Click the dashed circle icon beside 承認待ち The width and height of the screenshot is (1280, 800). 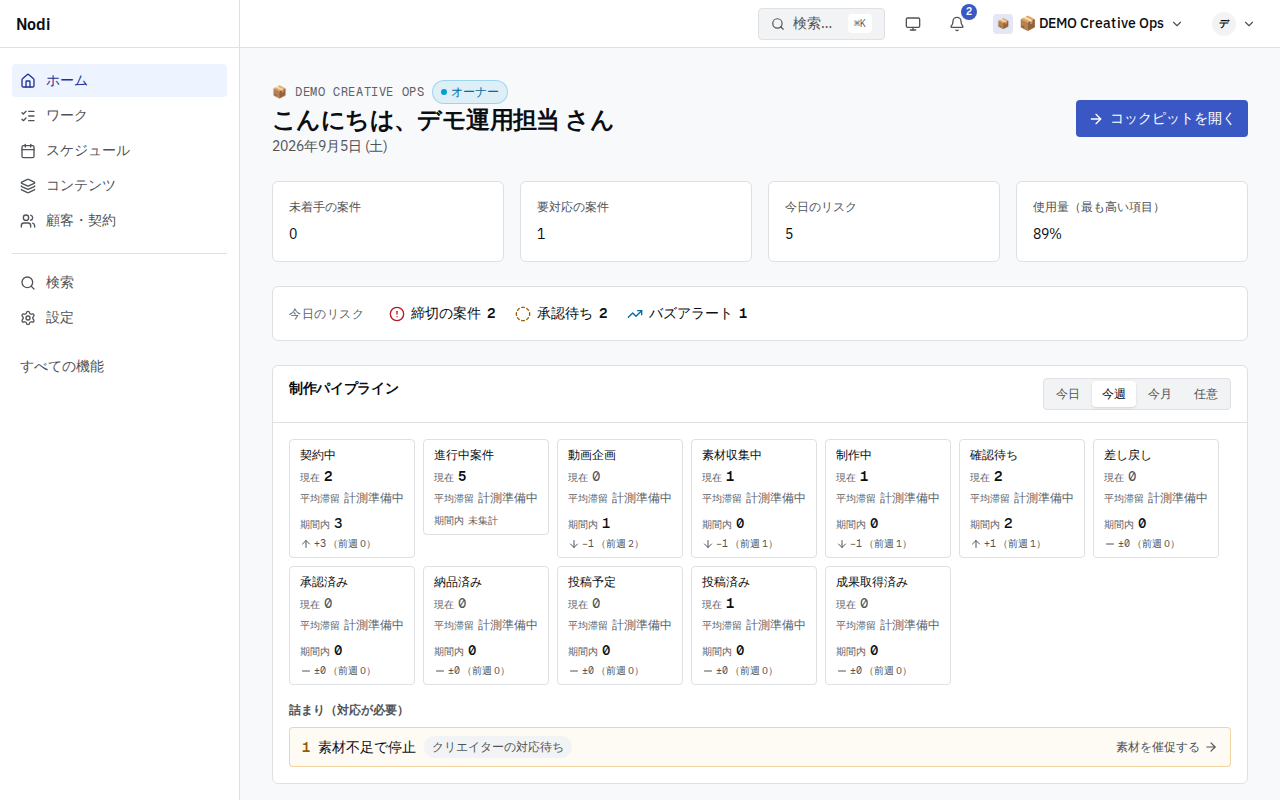click(523, 314)
